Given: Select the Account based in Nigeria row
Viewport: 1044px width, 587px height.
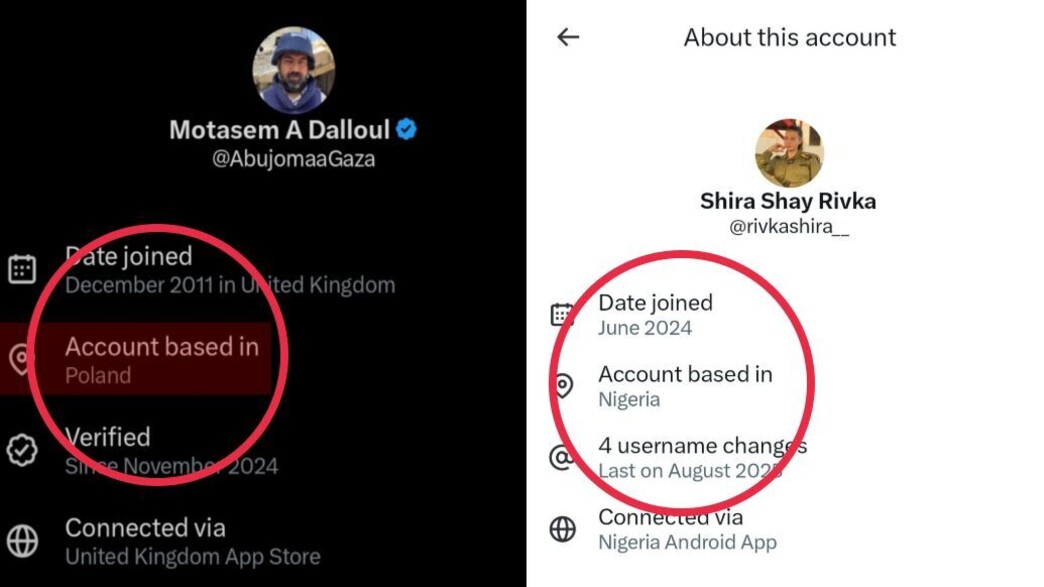Looking at the screenshot, I should pyautogui.click(x=685, y=386).
